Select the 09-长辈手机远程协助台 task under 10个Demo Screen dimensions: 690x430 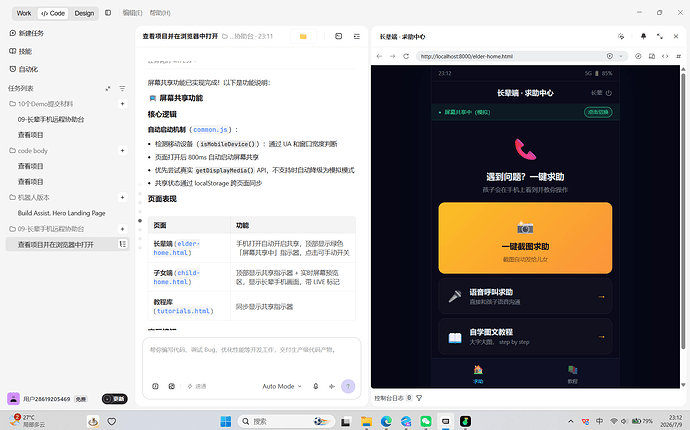(51, 119)
